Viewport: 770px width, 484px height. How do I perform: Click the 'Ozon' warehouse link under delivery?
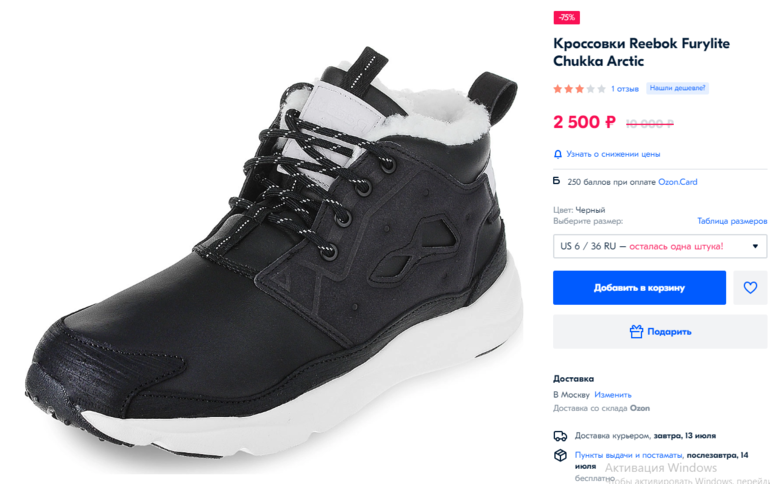click(640, 408)
